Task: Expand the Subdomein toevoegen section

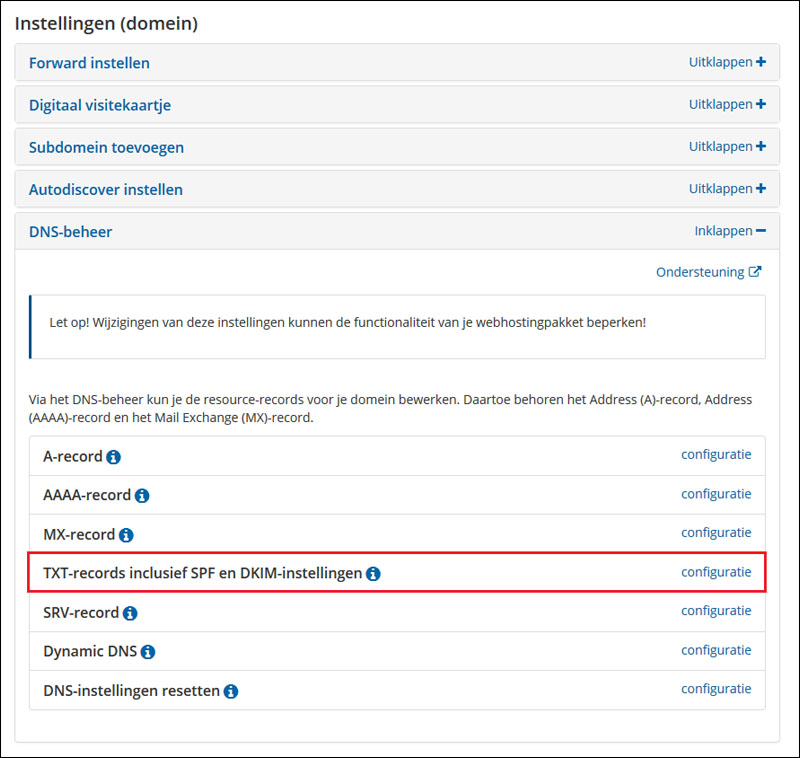Action: (x=727, y=146)
